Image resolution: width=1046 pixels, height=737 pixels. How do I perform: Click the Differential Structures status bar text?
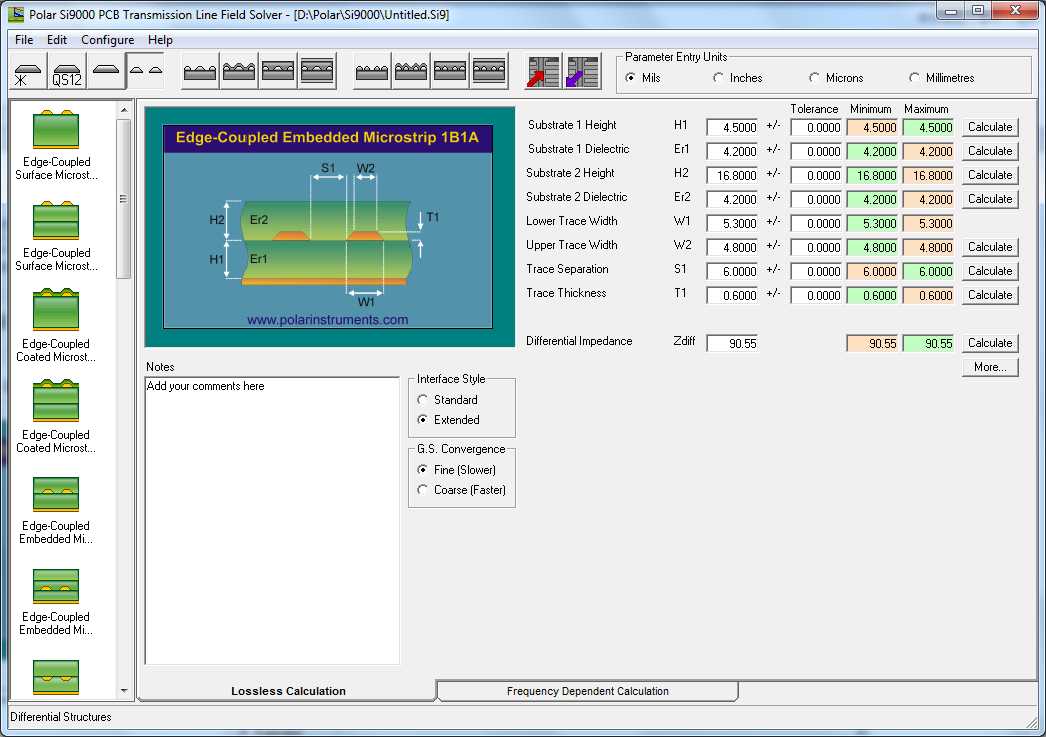61,717
